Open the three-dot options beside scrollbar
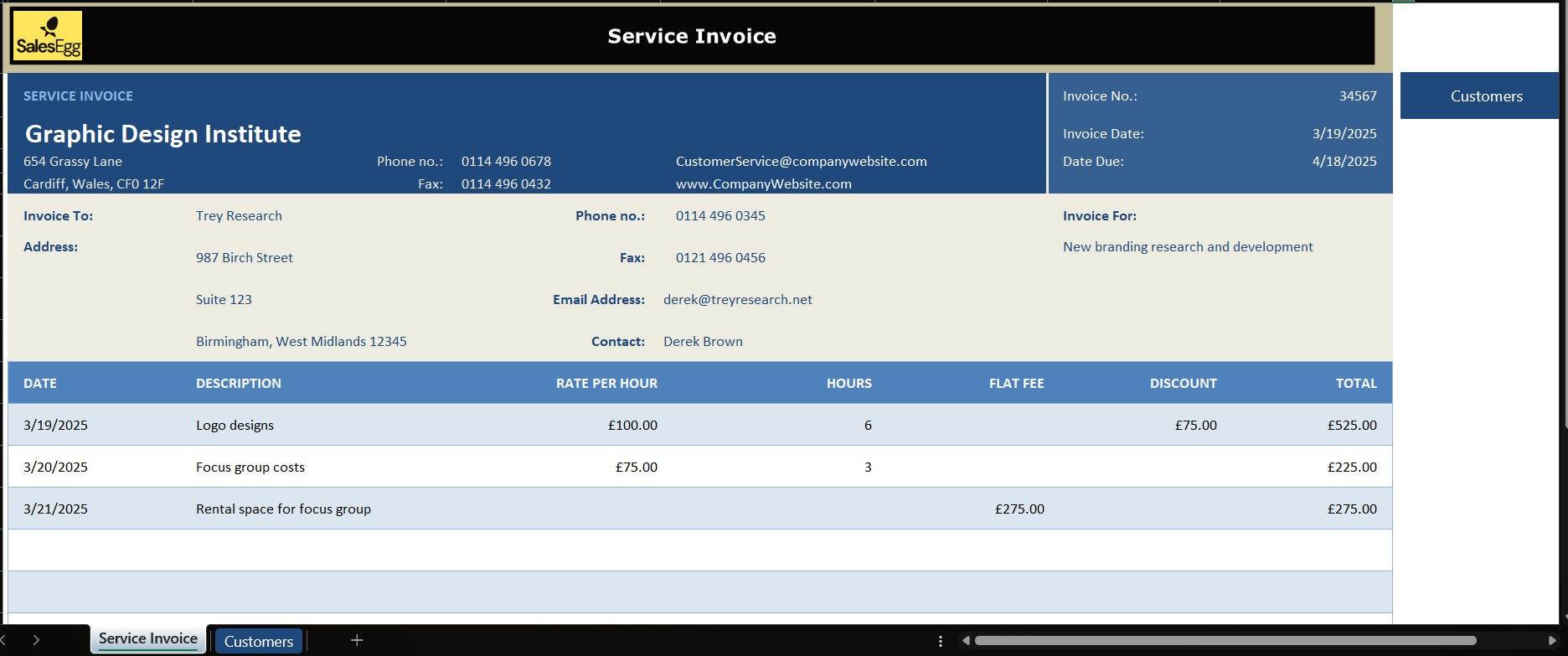 pyautogui.click(x=941, y=641)
